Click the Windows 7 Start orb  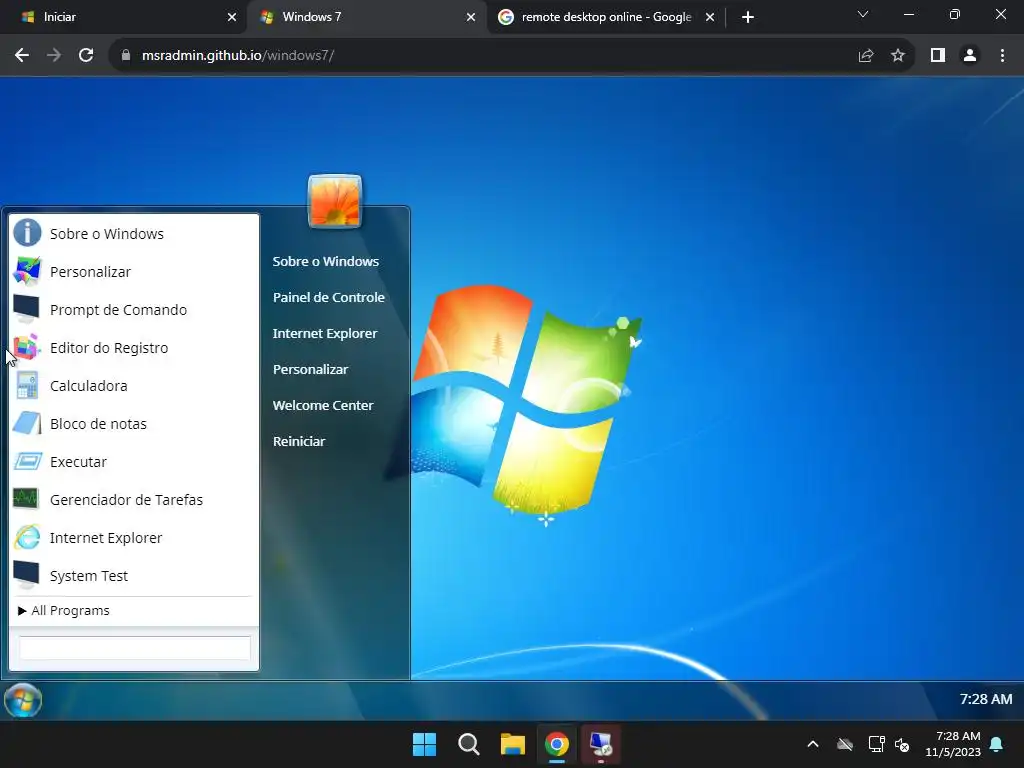pyautogui.click(x=23, y=701)
